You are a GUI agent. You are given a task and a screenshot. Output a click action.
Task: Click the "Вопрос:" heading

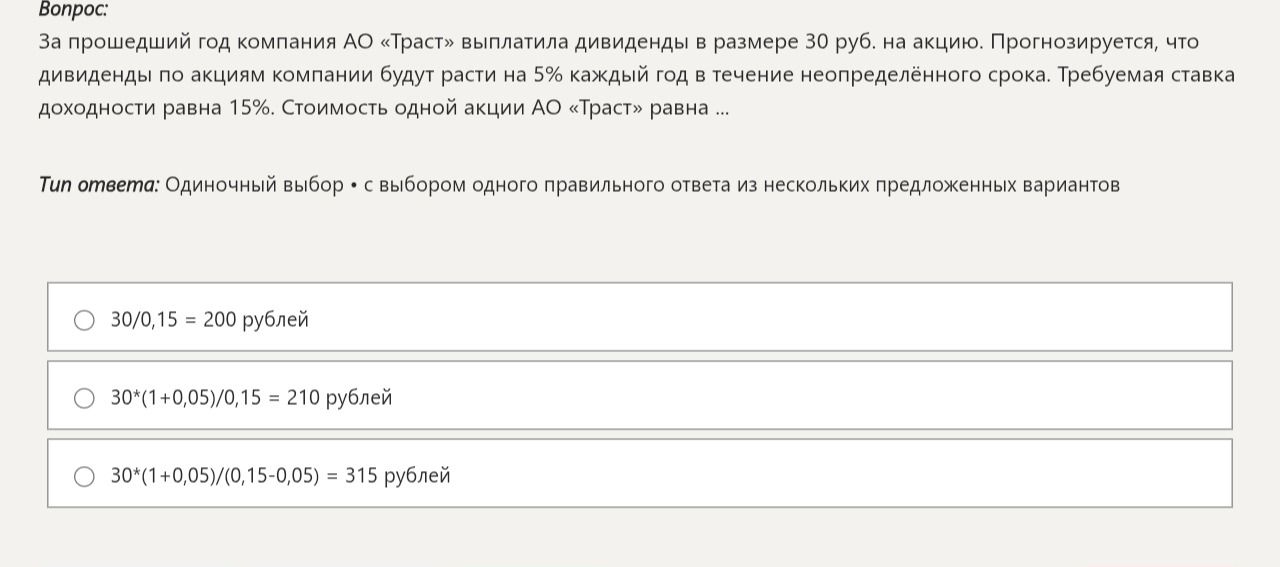point(73,10)
